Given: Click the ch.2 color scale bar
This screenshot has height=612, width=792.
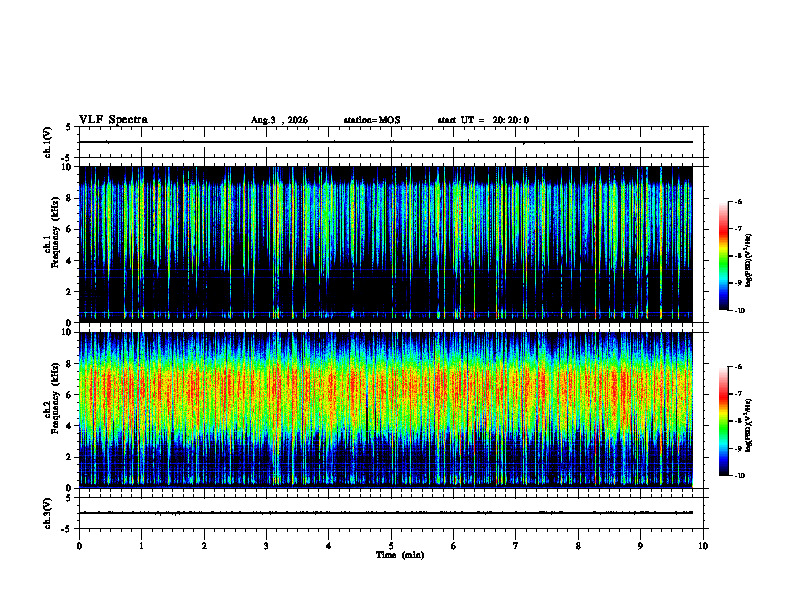Looking at the screenshot, I should point(723,421).
